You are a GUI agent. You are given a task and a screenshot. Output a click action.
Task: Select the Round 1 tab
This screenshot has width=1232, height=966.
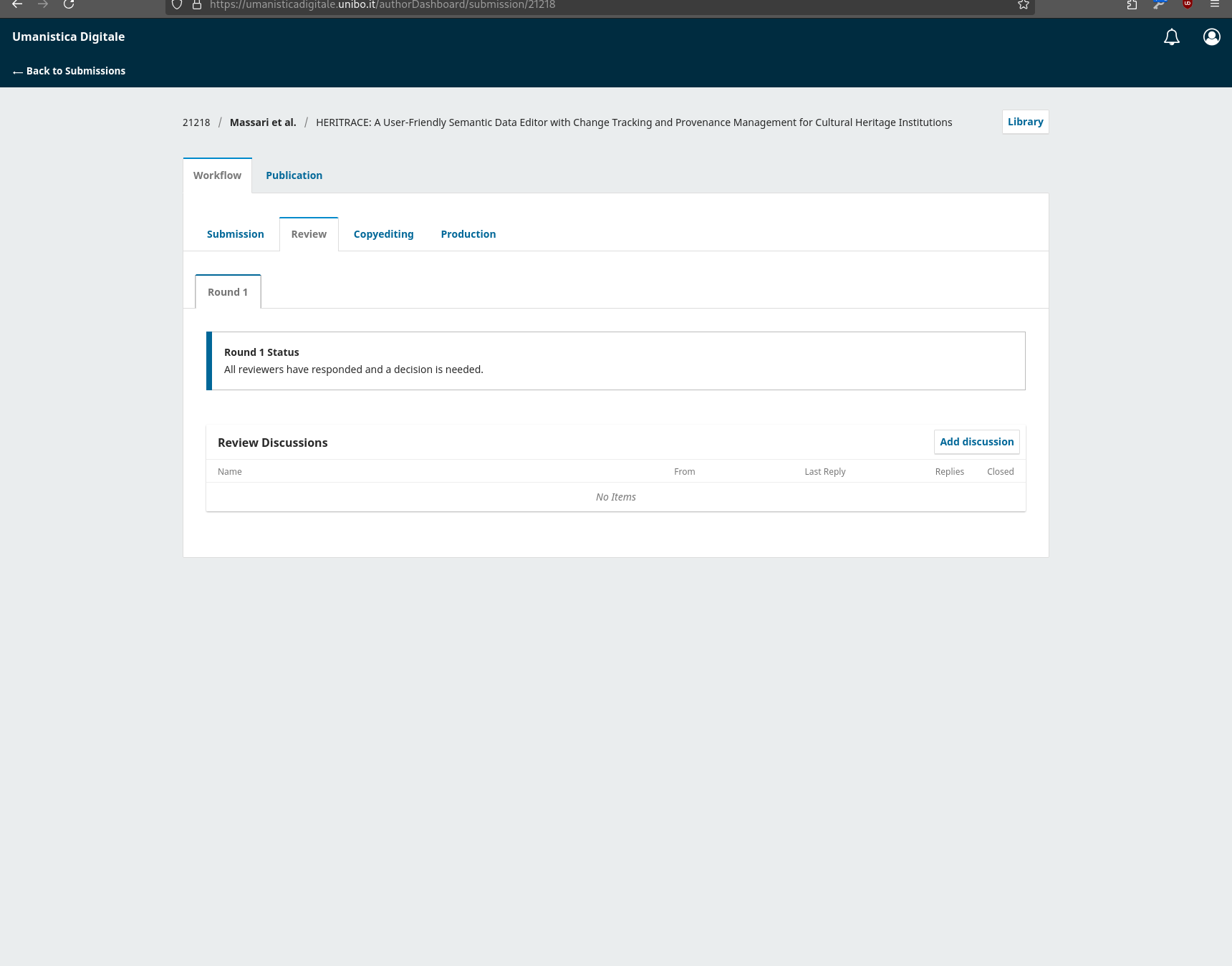coord(228,292)
